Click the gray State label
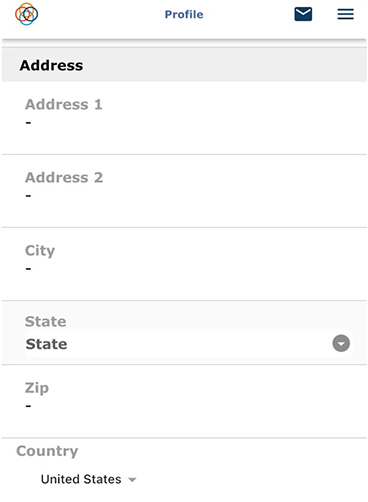Image resolution: width=368 pixels, height=502 pixels. [x=45, y=321]
